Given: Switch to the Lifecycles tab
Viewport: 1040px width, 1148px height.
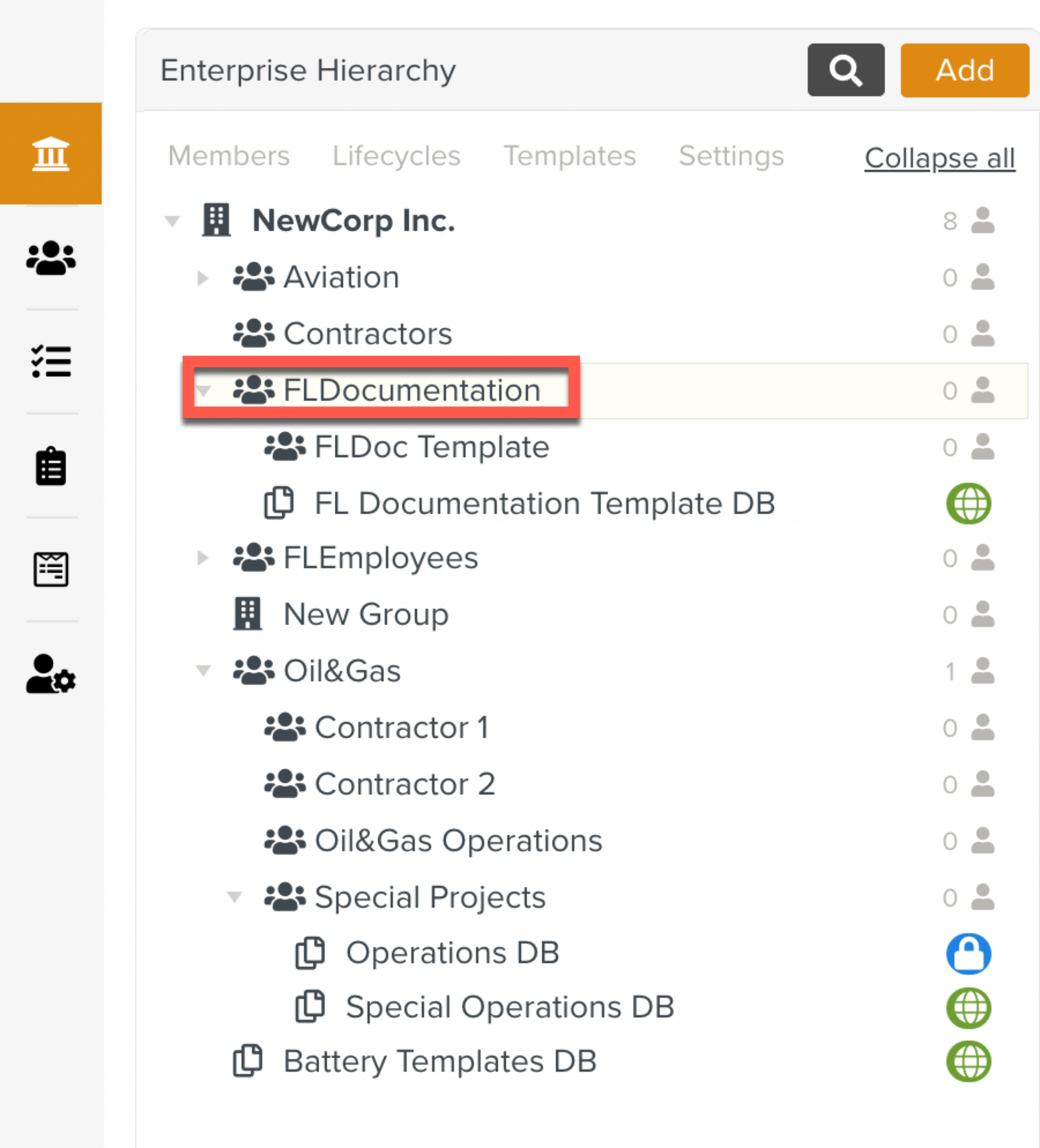Looking at the screenshot, I should coord(396,156).
